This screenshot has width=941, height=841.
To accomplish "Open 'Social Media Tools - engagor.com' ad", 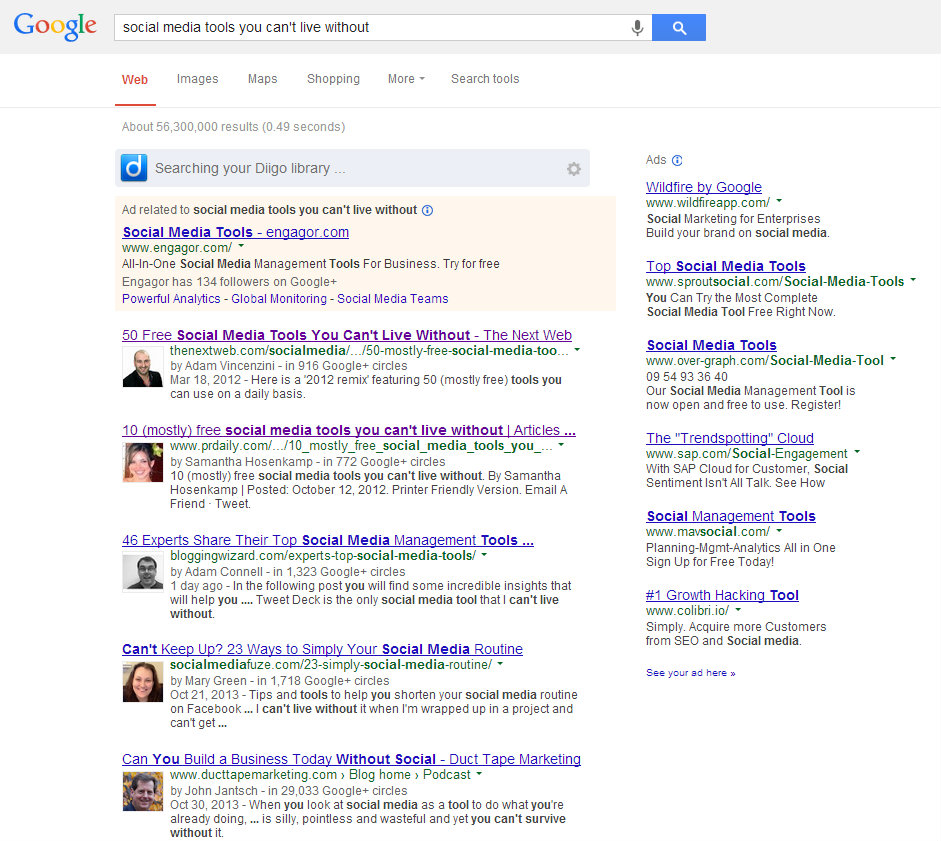I will click(x=235, y=232).
